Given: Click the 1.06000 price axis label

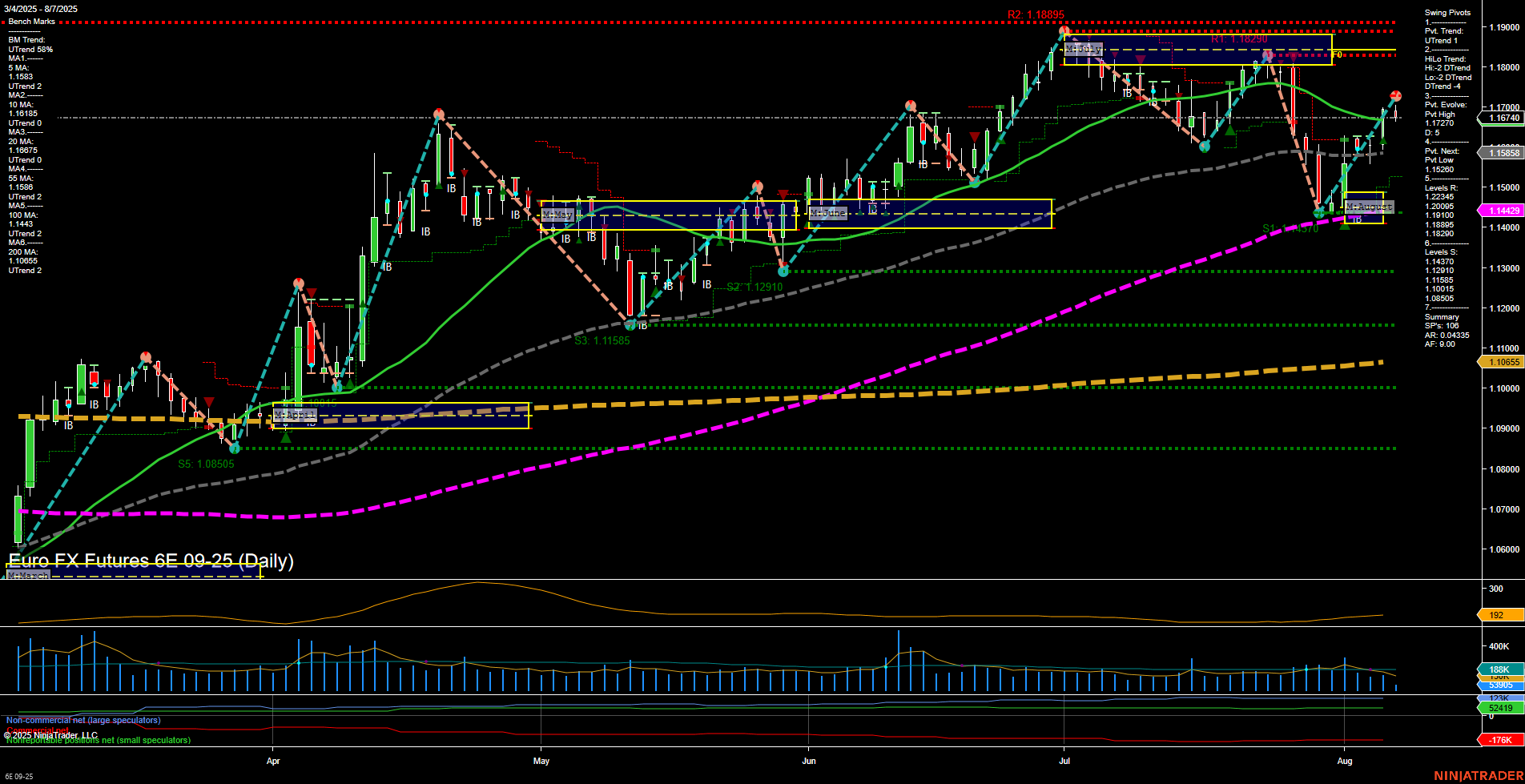Looking at the screenshot, I should coord(1504,549).
